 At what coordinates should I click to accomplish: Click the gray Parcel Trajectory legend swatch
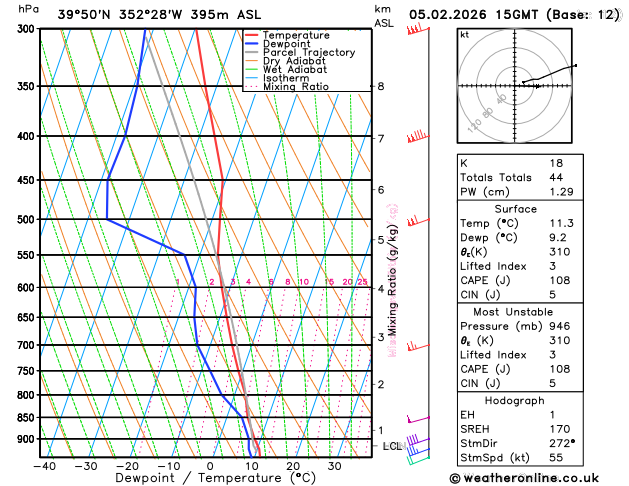[x=252, y=53]
